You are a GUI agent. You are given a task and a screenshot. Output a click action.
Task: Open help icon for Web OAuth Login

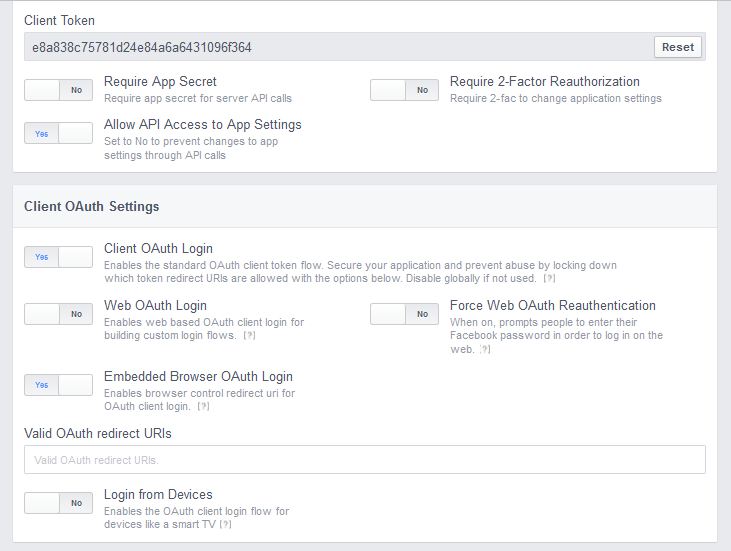tap(249, 336)
